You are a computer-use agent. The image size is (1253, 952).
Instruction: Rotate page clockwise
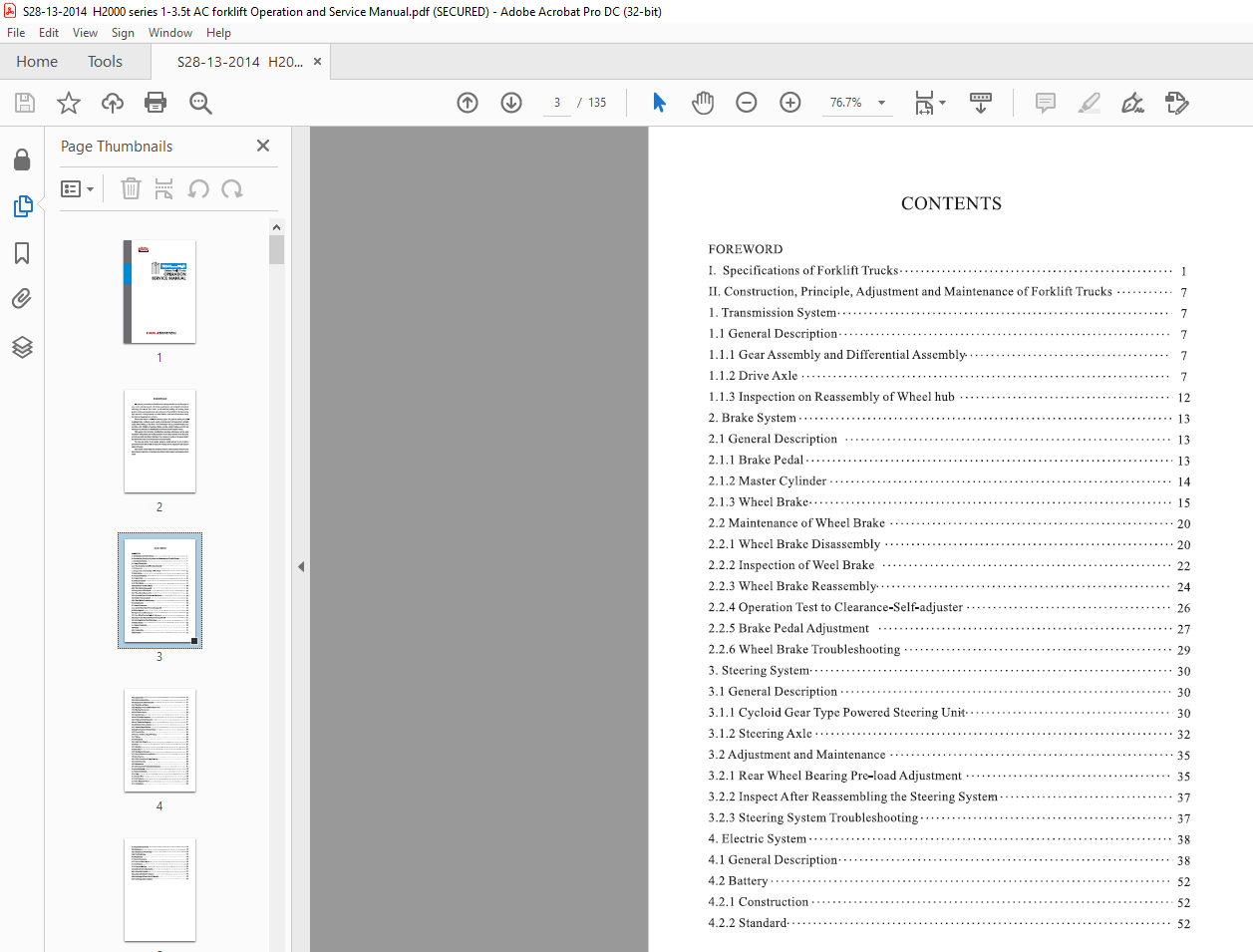click(x=232, y=188)
